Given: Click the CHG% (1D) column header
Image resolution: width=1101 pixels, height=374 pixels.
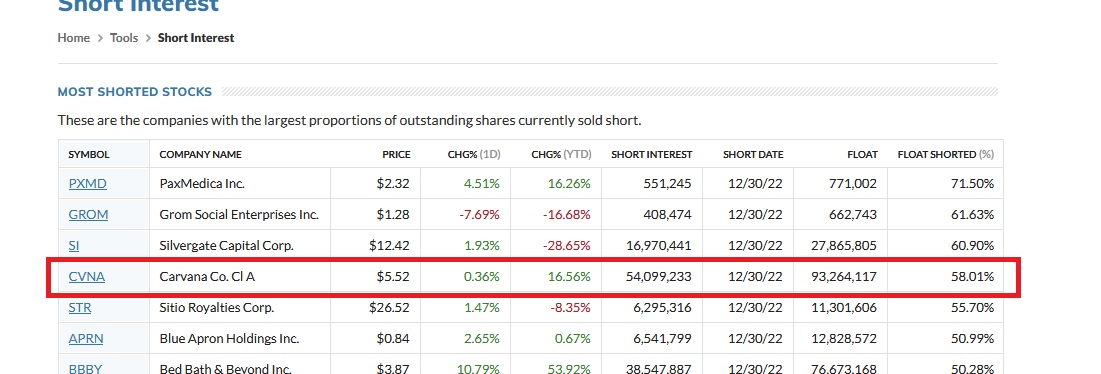Looking at the screenshot, I should tap(474, 154).
